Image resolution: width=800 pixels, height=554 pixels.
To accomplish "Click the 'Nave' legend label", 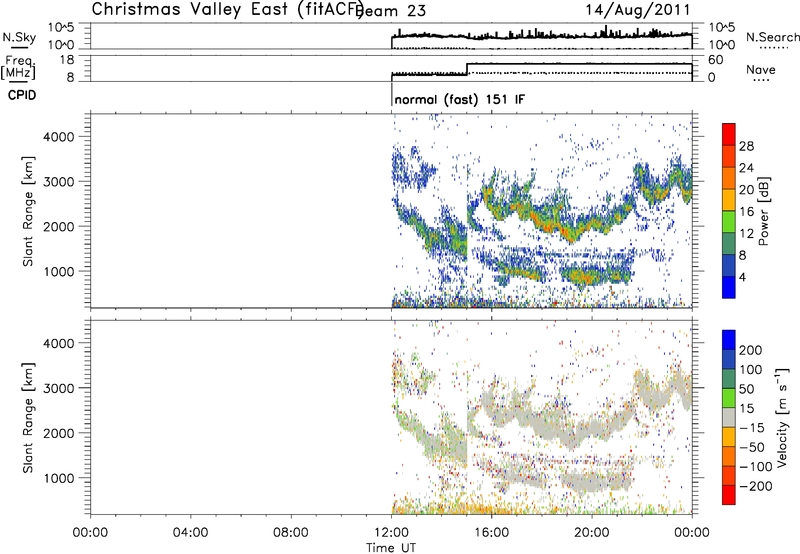I will 761,69.
